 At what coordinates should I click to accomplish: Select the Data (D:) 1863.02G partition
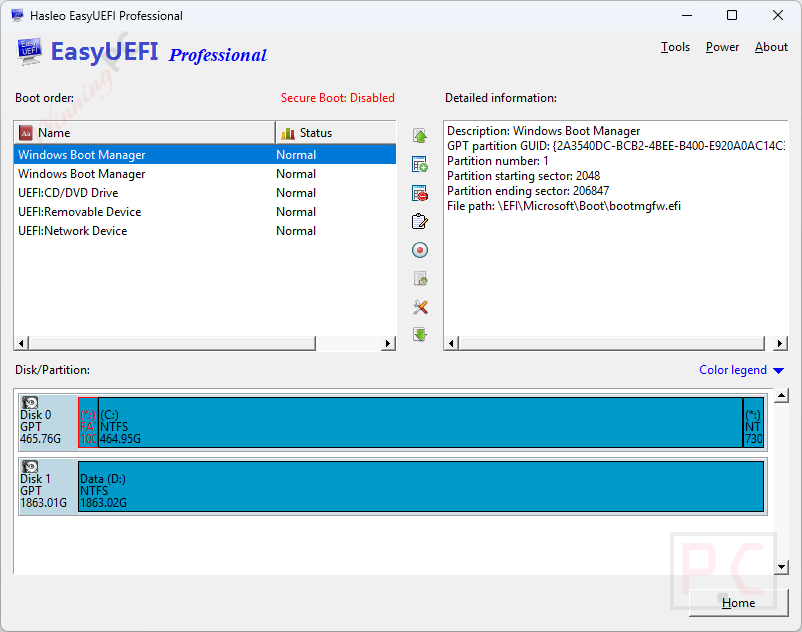(x=421, y=486)
